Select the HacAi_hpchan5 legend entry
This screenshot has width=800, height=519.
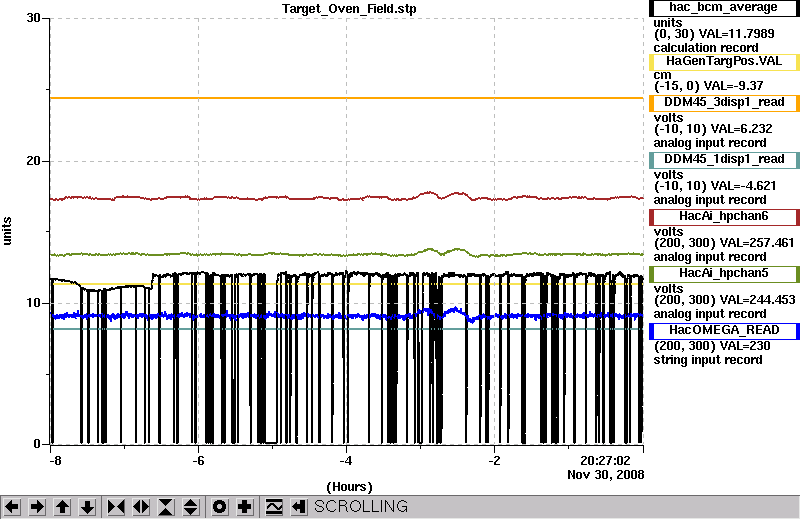[723, 274]
